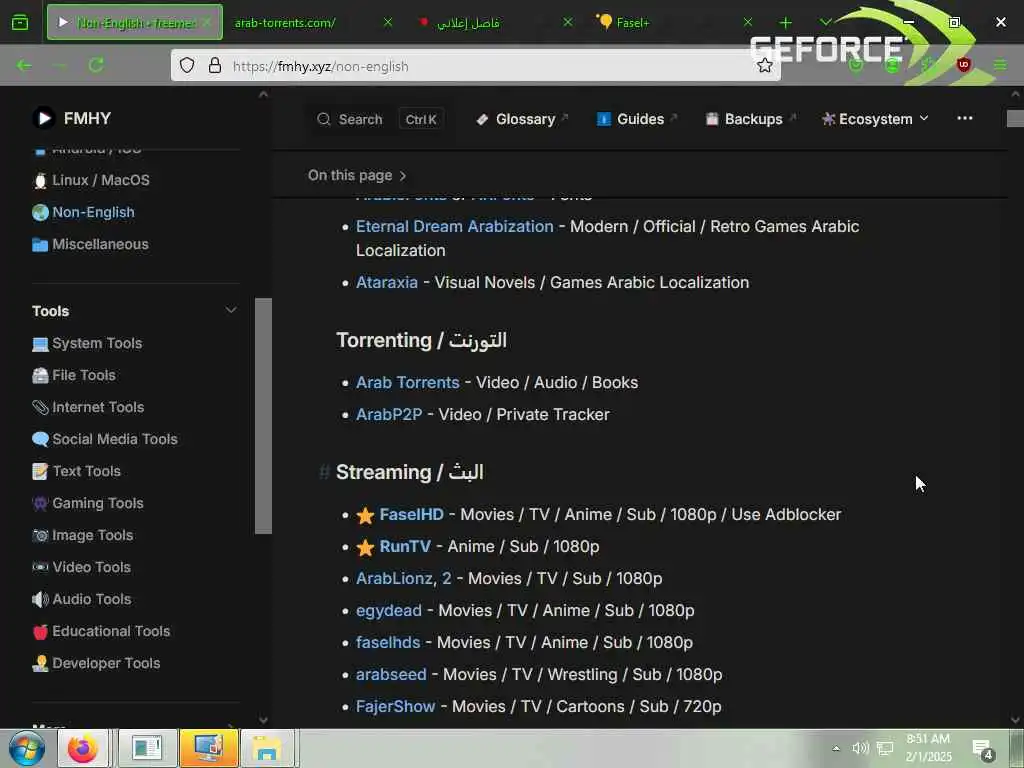Open a new tab with plus button
Viewport: 1024px width, 768px height.
(x=786, y=23)
